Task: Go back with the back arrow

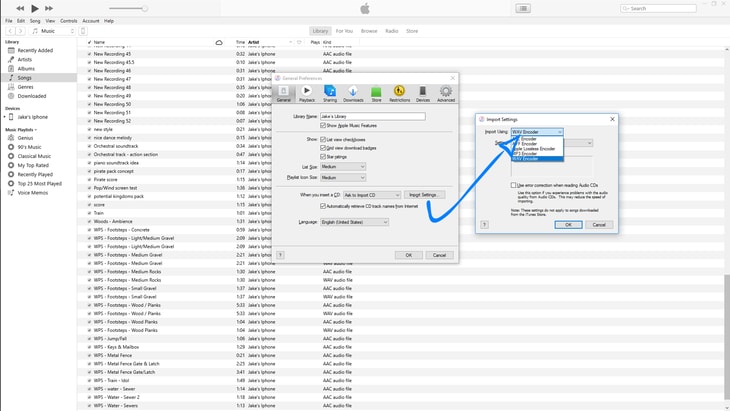Action: coord(10,31)
